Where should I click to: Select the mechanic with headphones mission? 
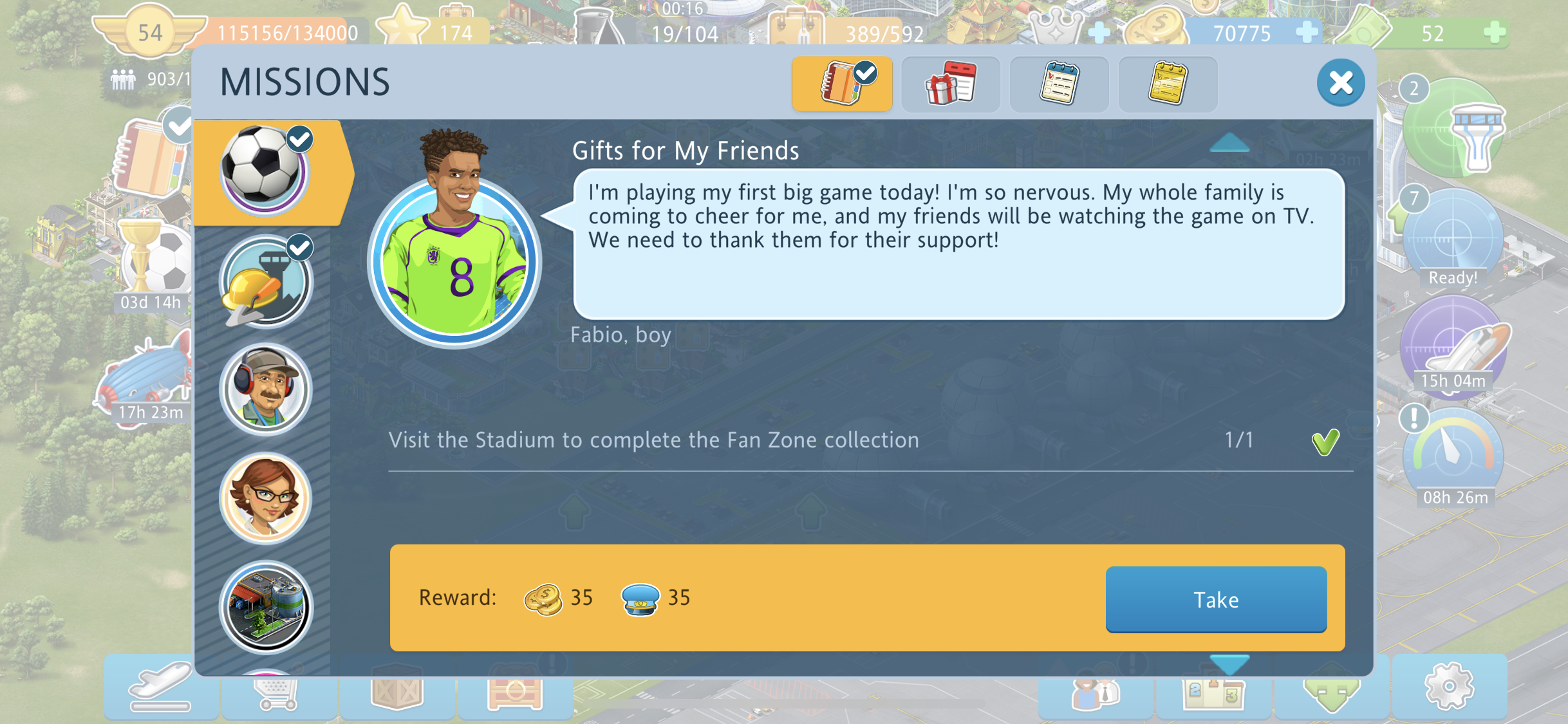point(265,389)
